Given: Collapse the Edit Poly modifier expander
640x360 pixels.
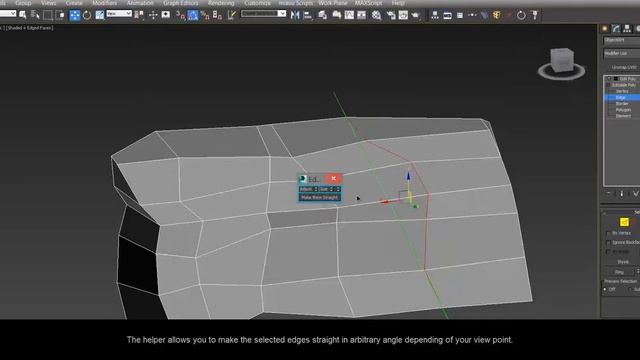Looking at the screenshot, I should click(609, 79).
